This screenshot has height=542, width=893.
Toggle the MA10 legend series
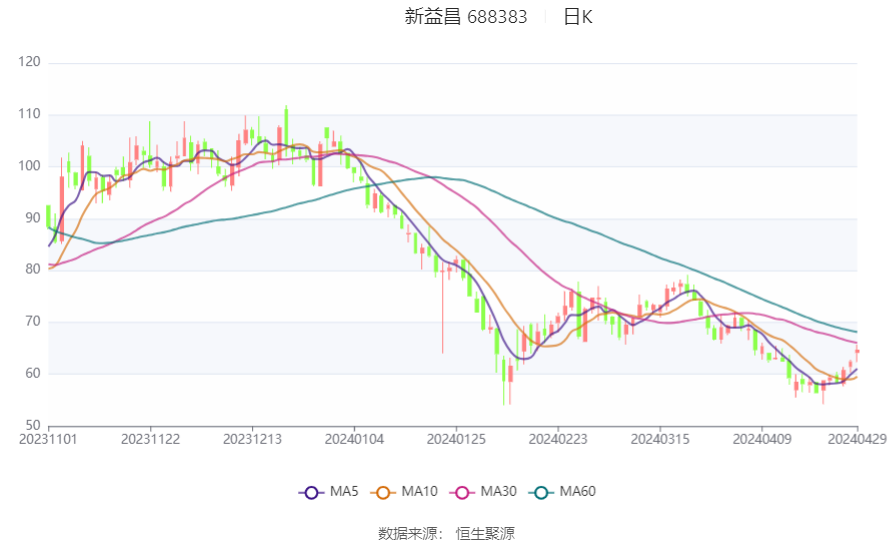tap(404, 491)
